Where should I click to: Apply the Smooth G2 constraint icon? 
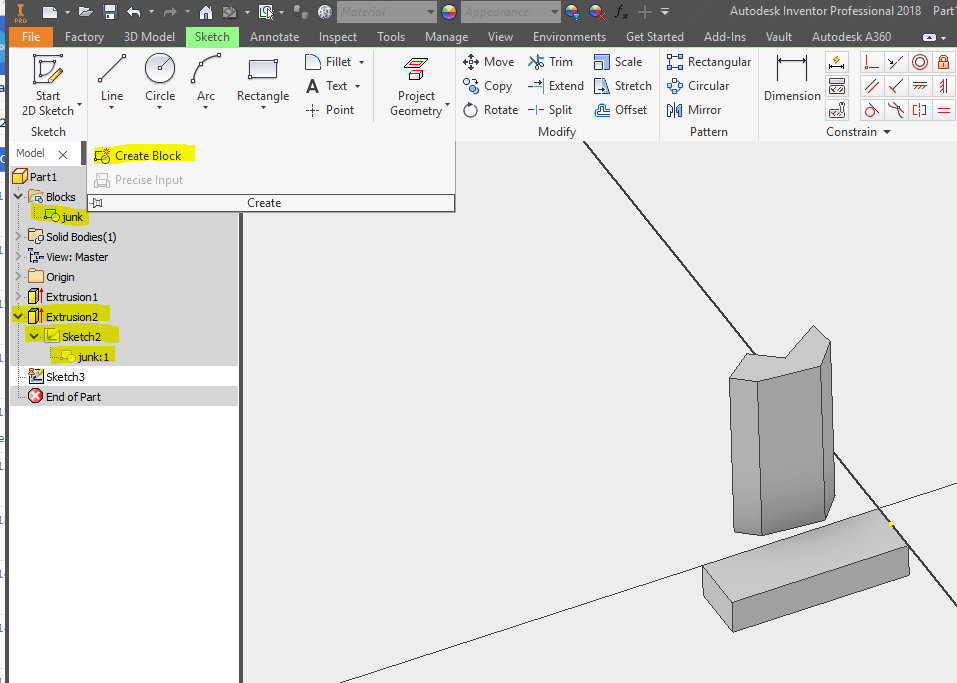click(895, 110)
